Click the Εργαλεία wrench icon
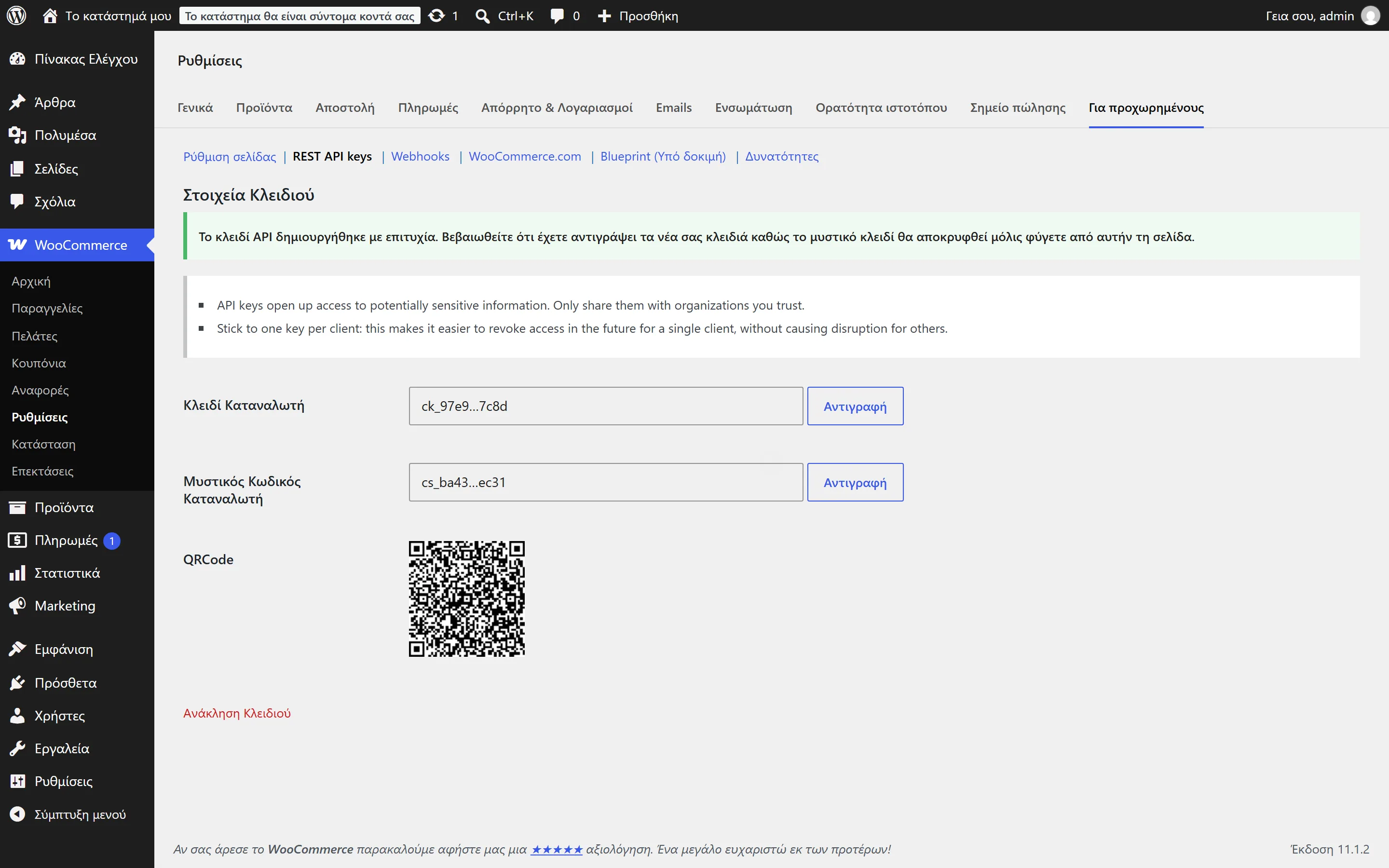The width and height of the screenshot is (1389, 868). point(17,748)
